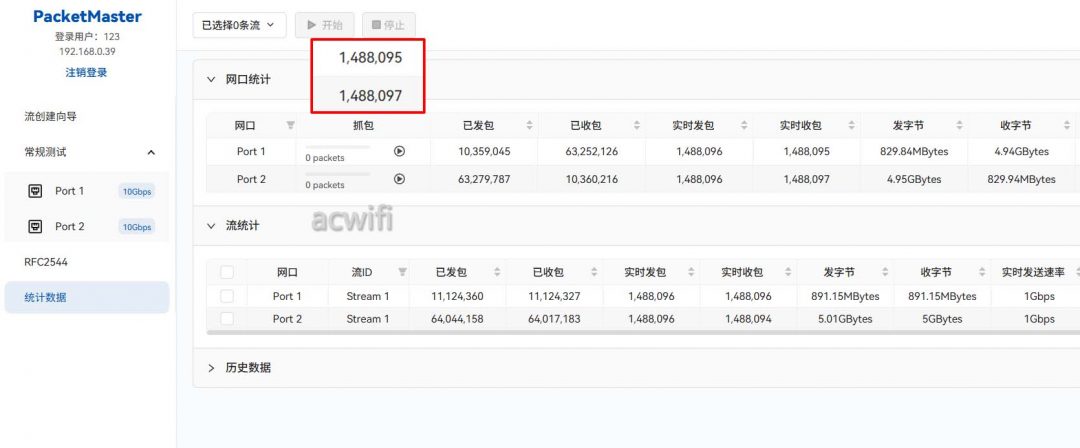Collapse the 网口统计 section
1080x448 pixels.
coord(211,79)
